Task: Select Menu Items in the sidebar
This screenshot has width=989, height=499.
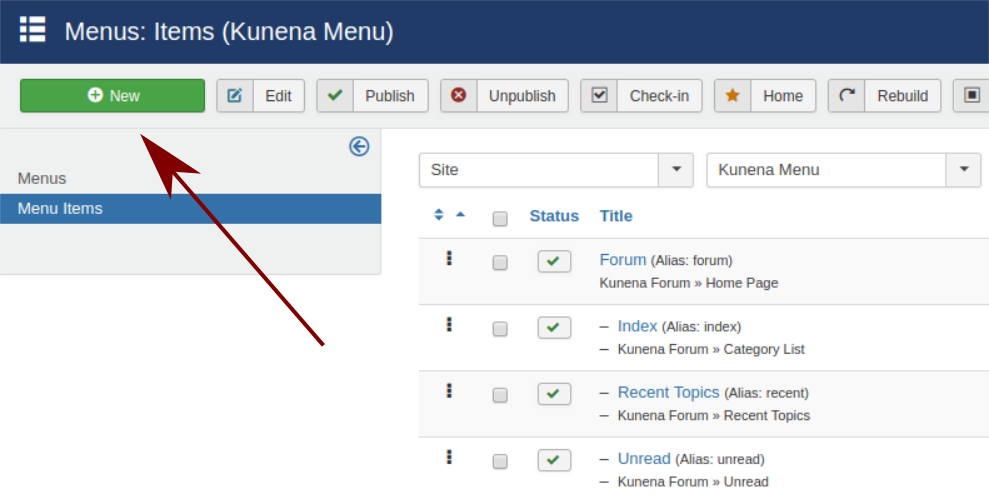Action: click(60, 209)
